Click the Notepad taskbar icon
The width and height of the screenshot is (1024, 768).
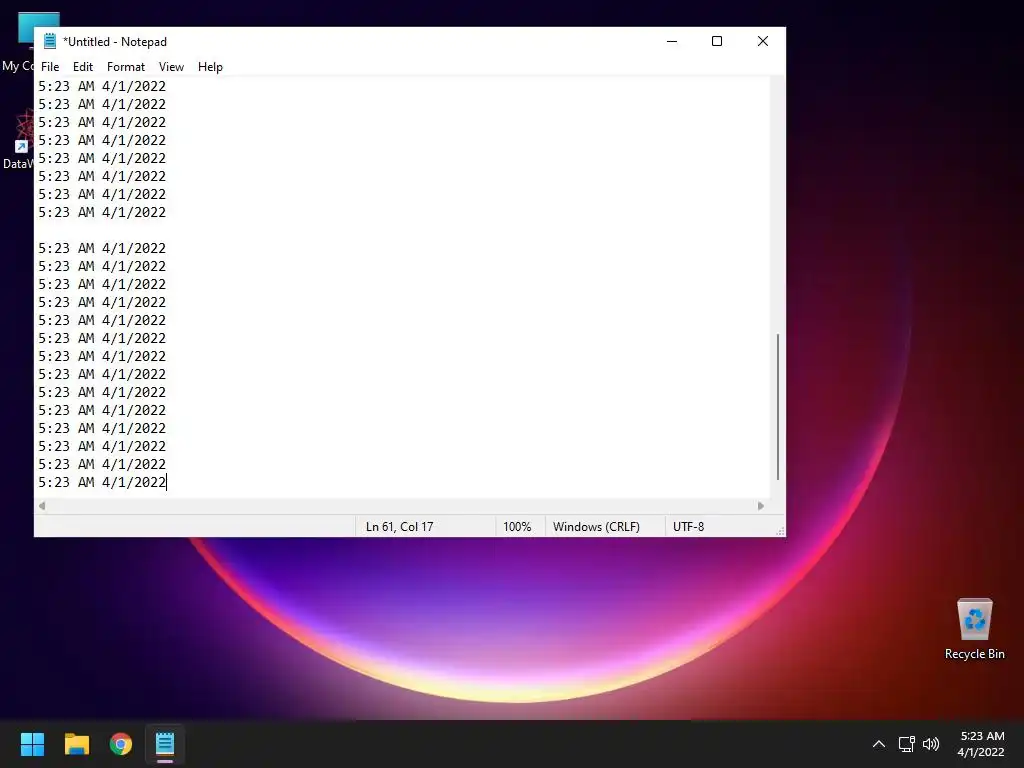coord(165,744)
